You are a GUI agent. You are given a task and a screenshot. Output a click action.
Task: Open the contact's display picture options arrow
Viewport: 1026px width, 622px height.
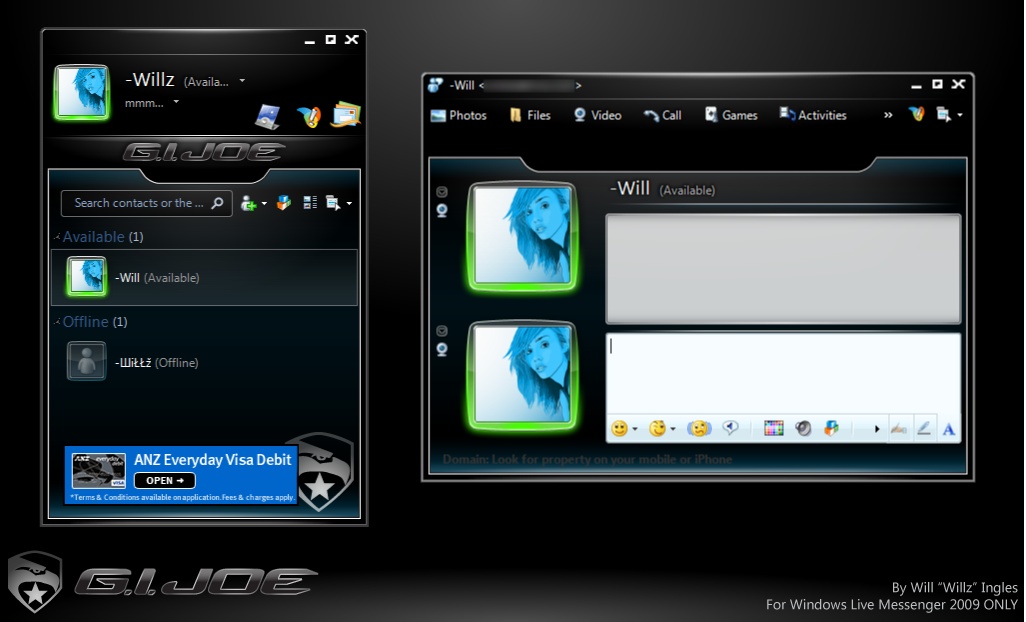(x=442, y=192)
